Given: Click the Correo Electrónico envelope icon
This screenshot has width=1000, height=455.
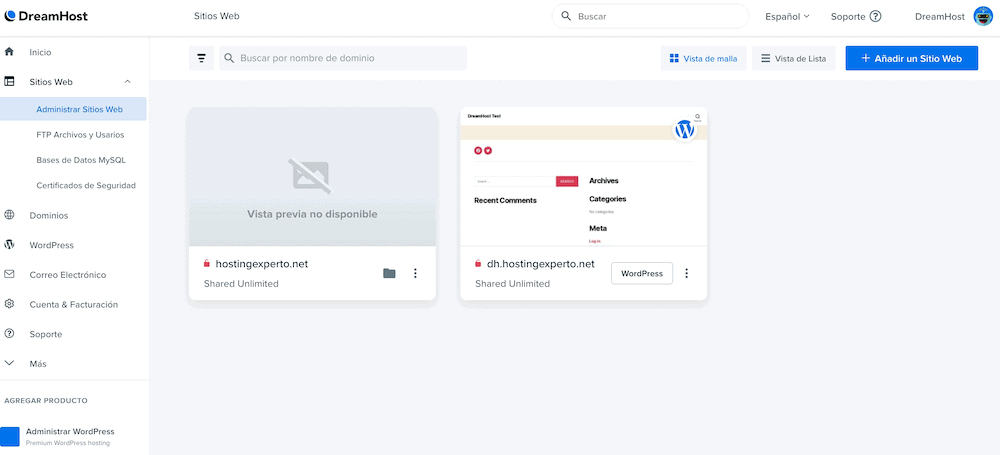Looking at the screenshot, I should pyautogui.click(x=9, y=274).
